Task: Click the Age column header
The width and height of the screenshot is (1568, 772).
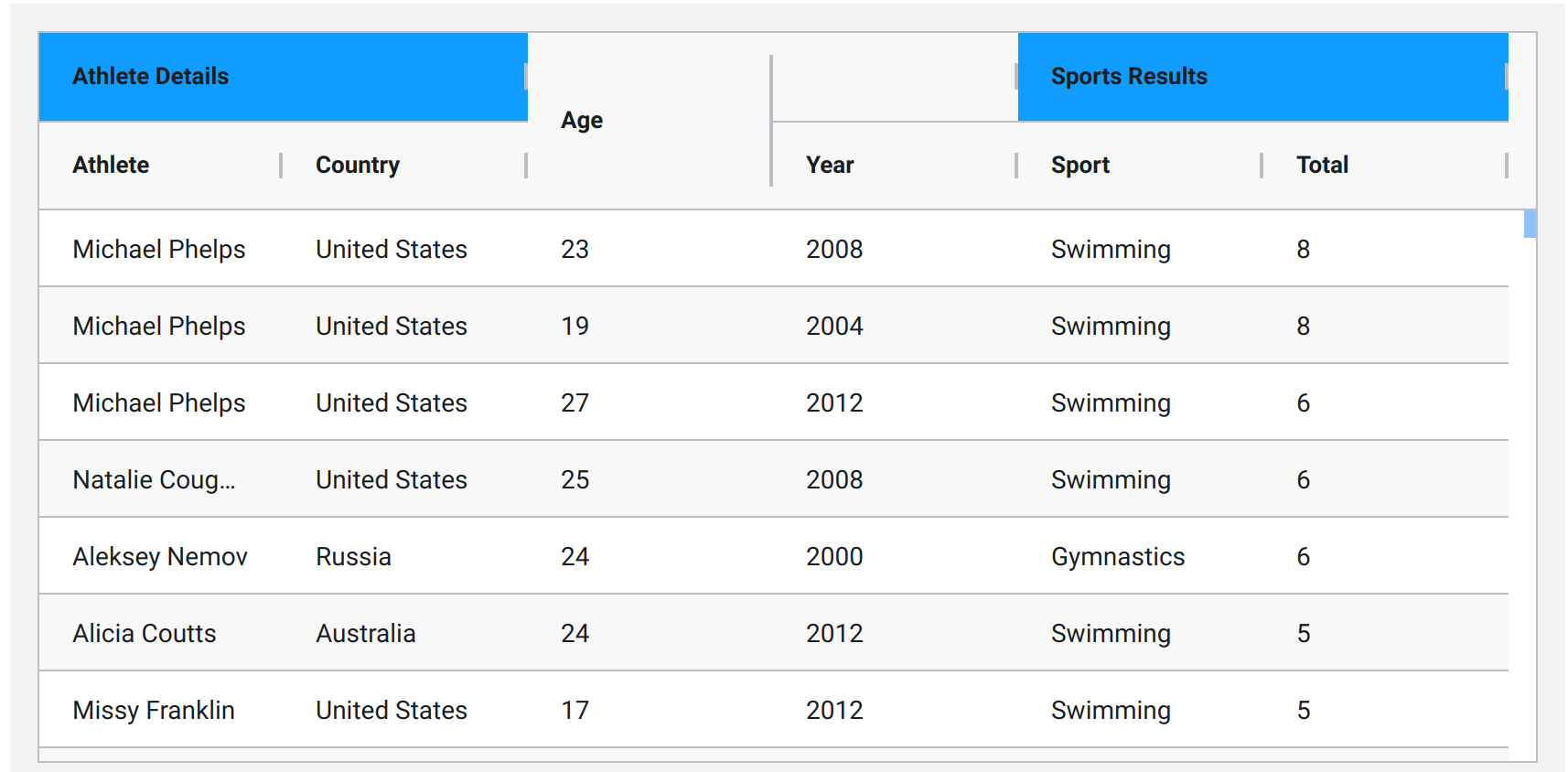Action: [x=582, y=121]
